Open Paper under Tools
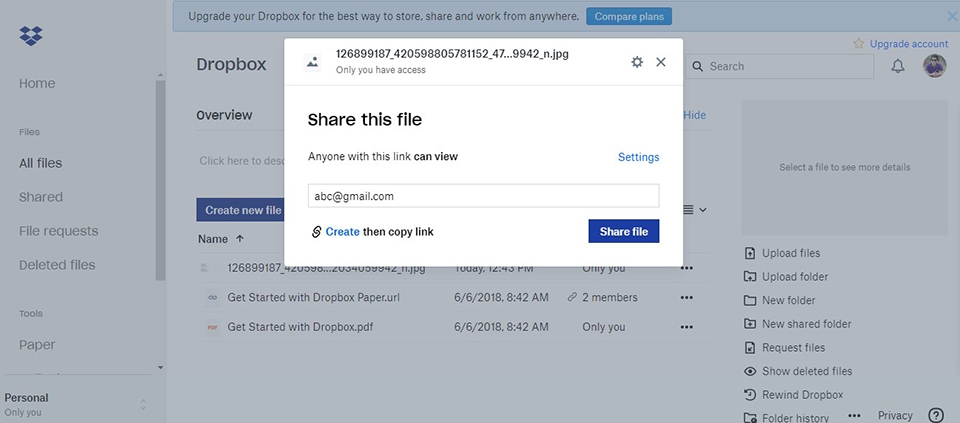This screenshot has height=423, width=960. click(x=37, y=345)
